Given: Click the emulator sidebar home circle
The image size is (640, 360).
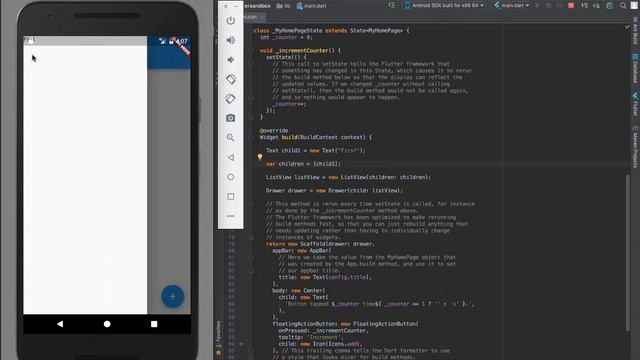Looking at the screenshot, I should coord(231,177).
